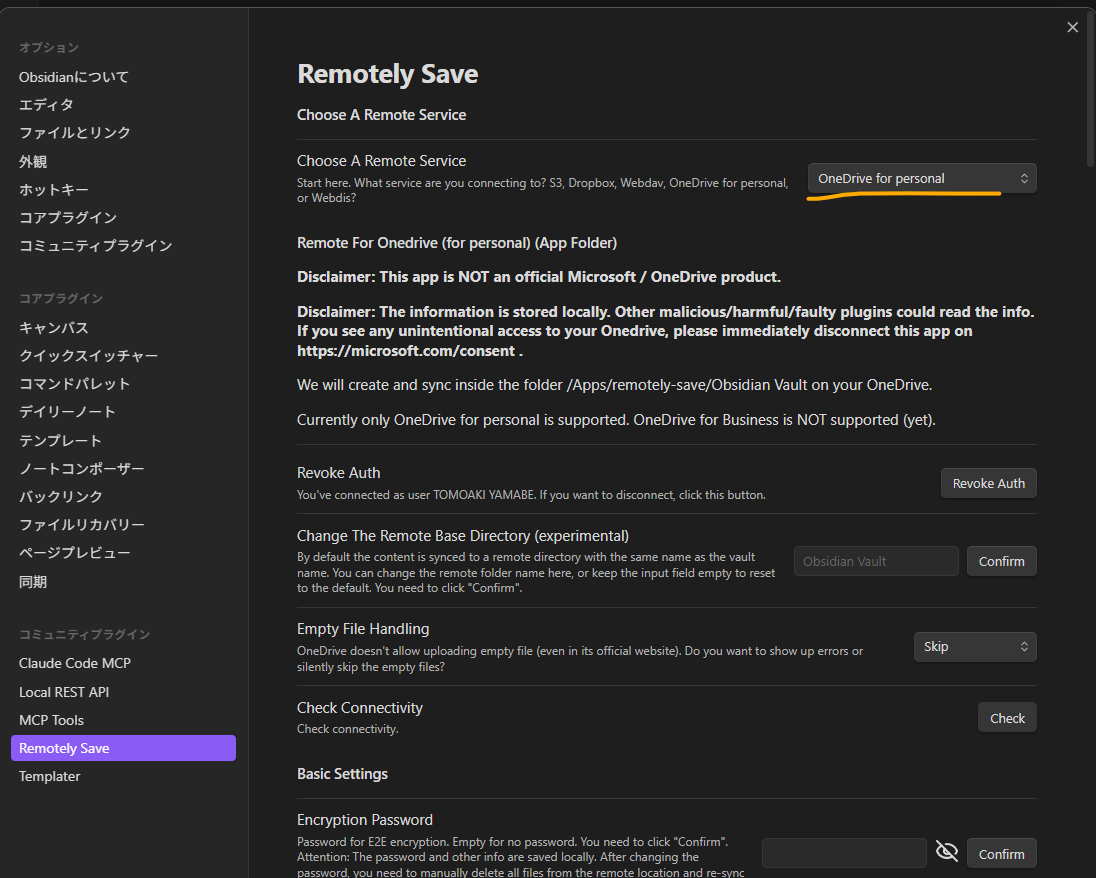Viewport: 1096px width, 878px height.
Task: Toggle password visibility eye icon
Action: click(946, 851)
